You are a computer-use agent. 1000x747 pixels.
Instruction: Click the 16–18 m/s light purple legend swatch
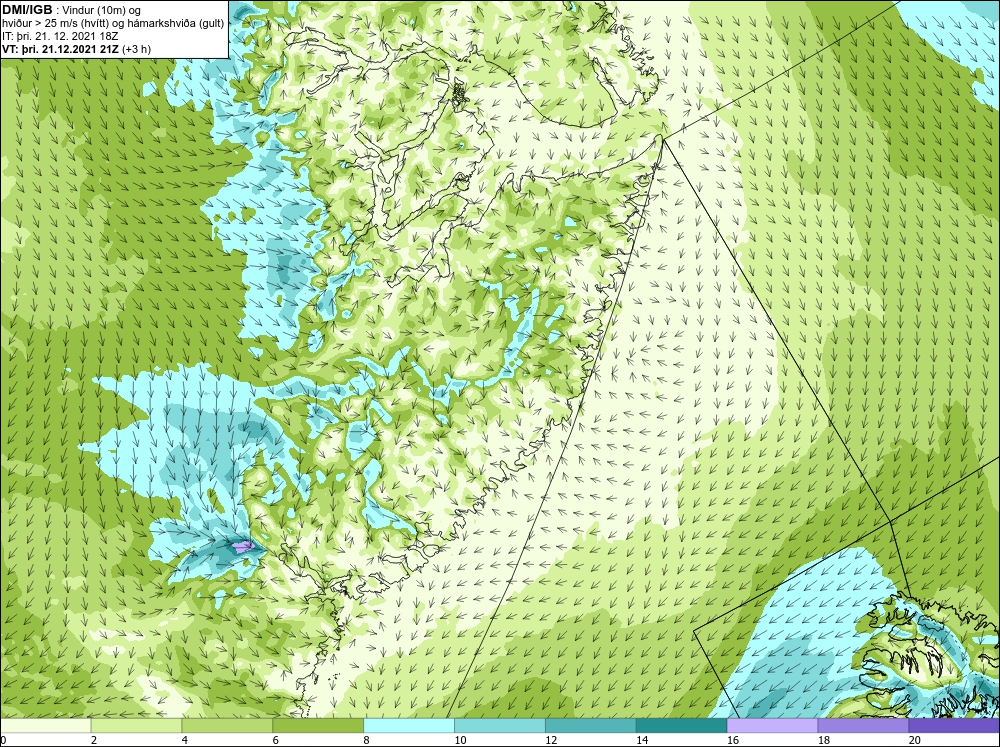tap(772, 726)
